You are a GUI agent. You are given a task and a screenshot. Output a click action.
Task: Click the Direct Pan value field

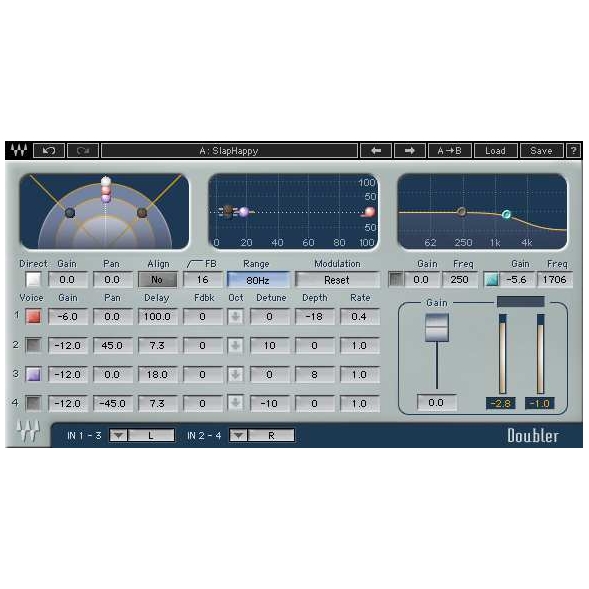(112, 279)
